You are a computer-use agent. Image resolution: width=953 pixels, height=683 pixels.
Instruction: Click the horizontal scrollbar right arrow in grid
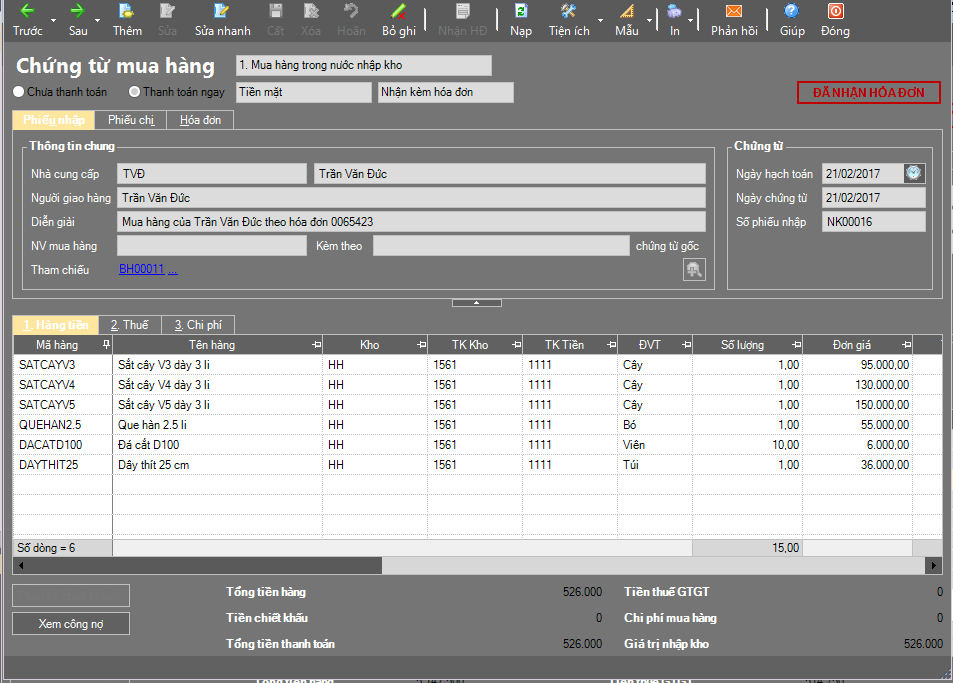click(x=934, y=566)
